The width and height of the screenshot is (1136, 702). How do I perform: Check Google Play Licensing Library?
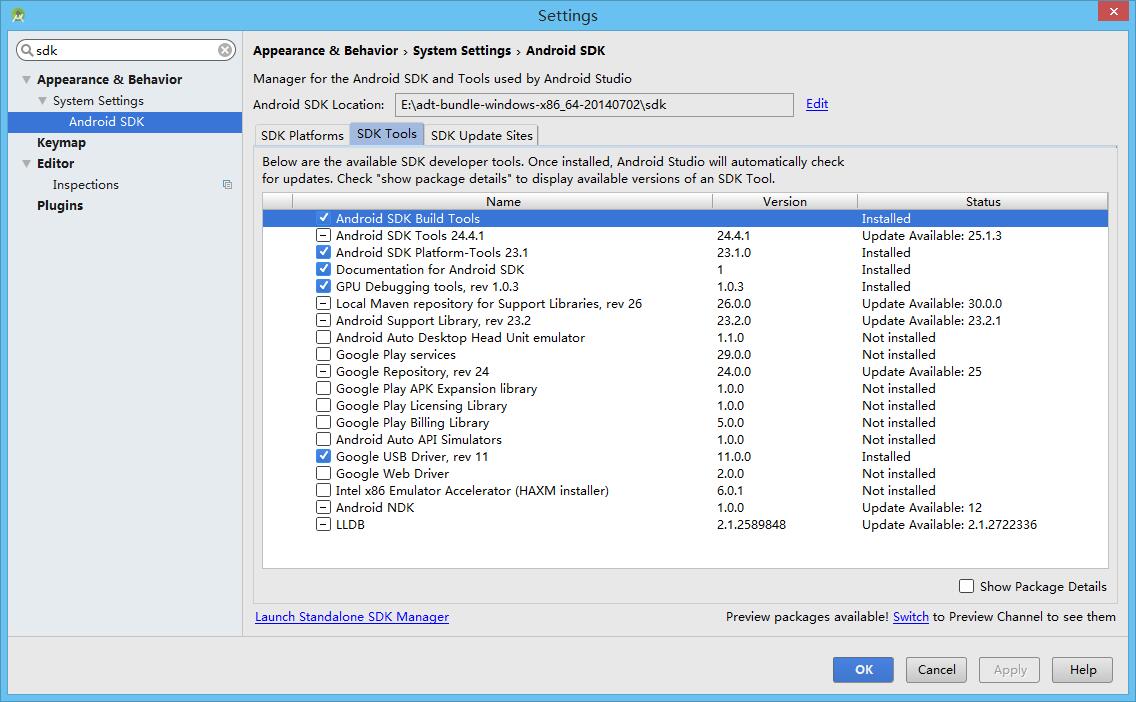pyautogui.click(x=323, y=406)
